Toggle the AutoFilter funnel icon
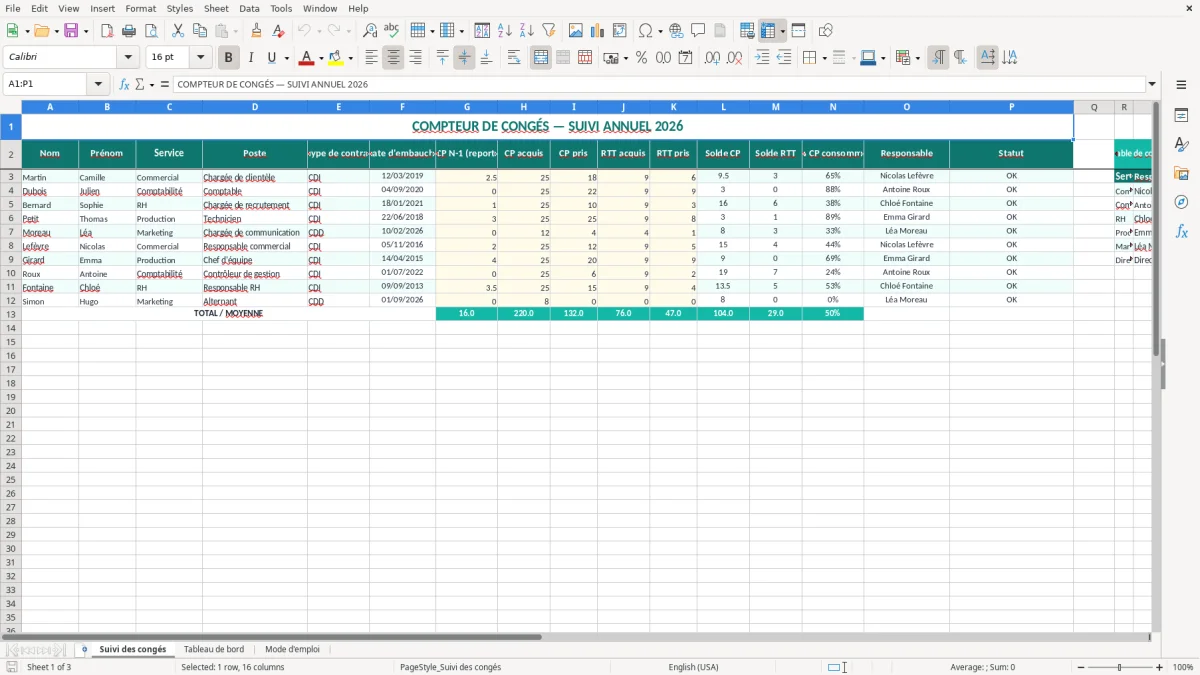 click(549, 31)
